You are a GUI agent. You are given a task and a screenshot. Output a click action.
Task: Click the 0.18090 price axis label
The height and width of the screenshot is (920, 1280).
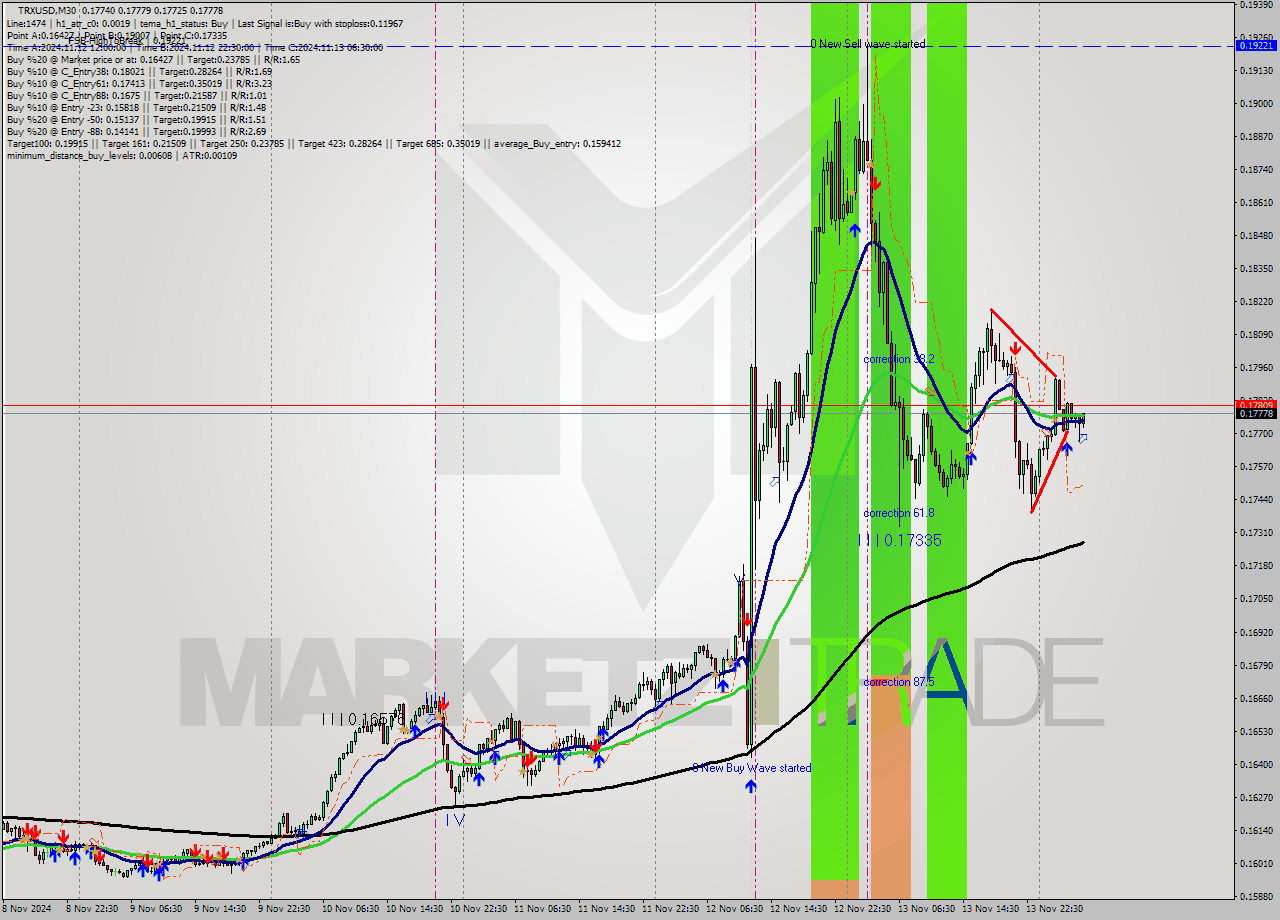click(1256, 335)
